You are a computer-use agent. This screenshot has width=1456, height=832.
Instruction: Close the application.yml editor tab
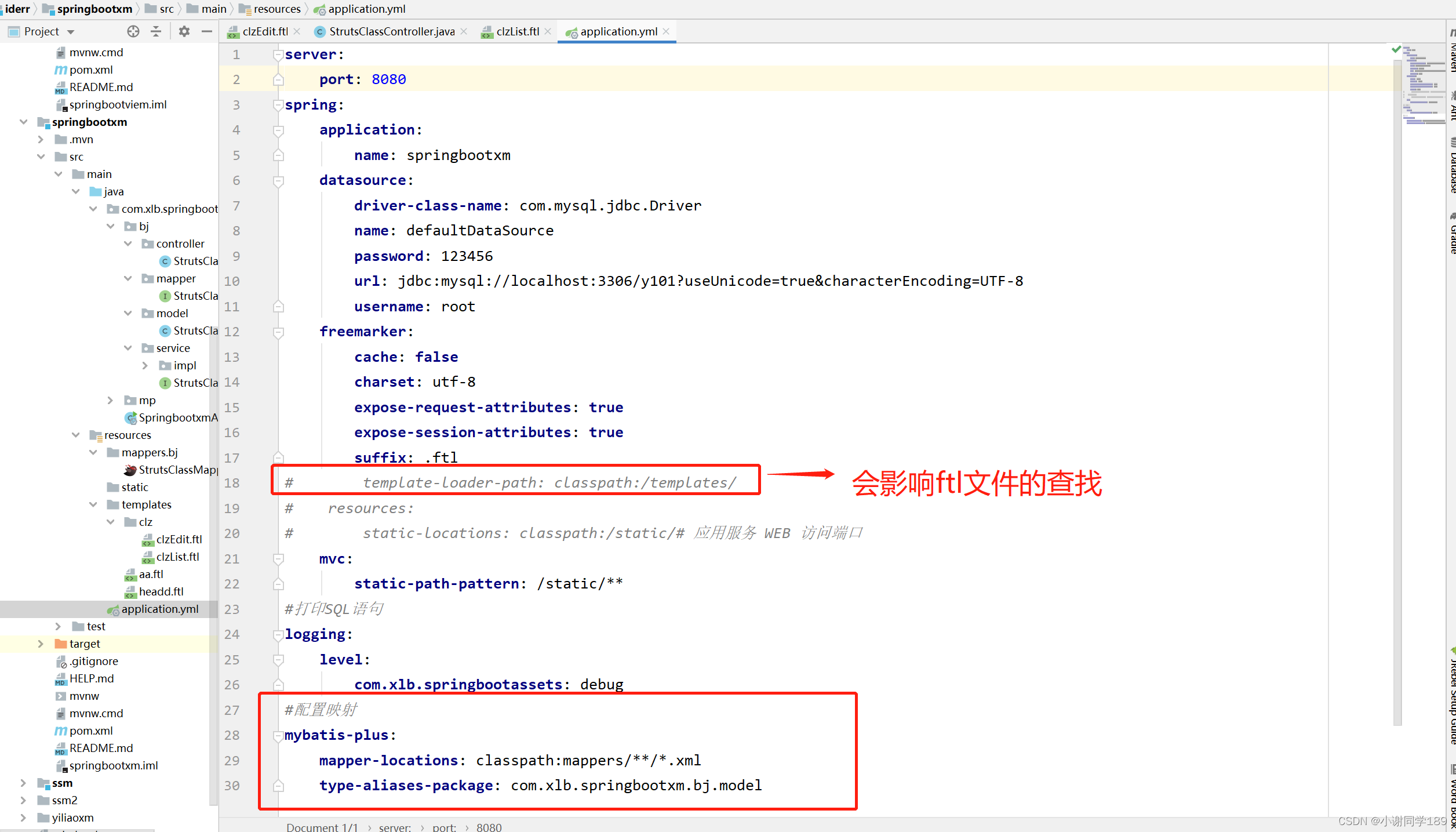[x=667, y=31]
